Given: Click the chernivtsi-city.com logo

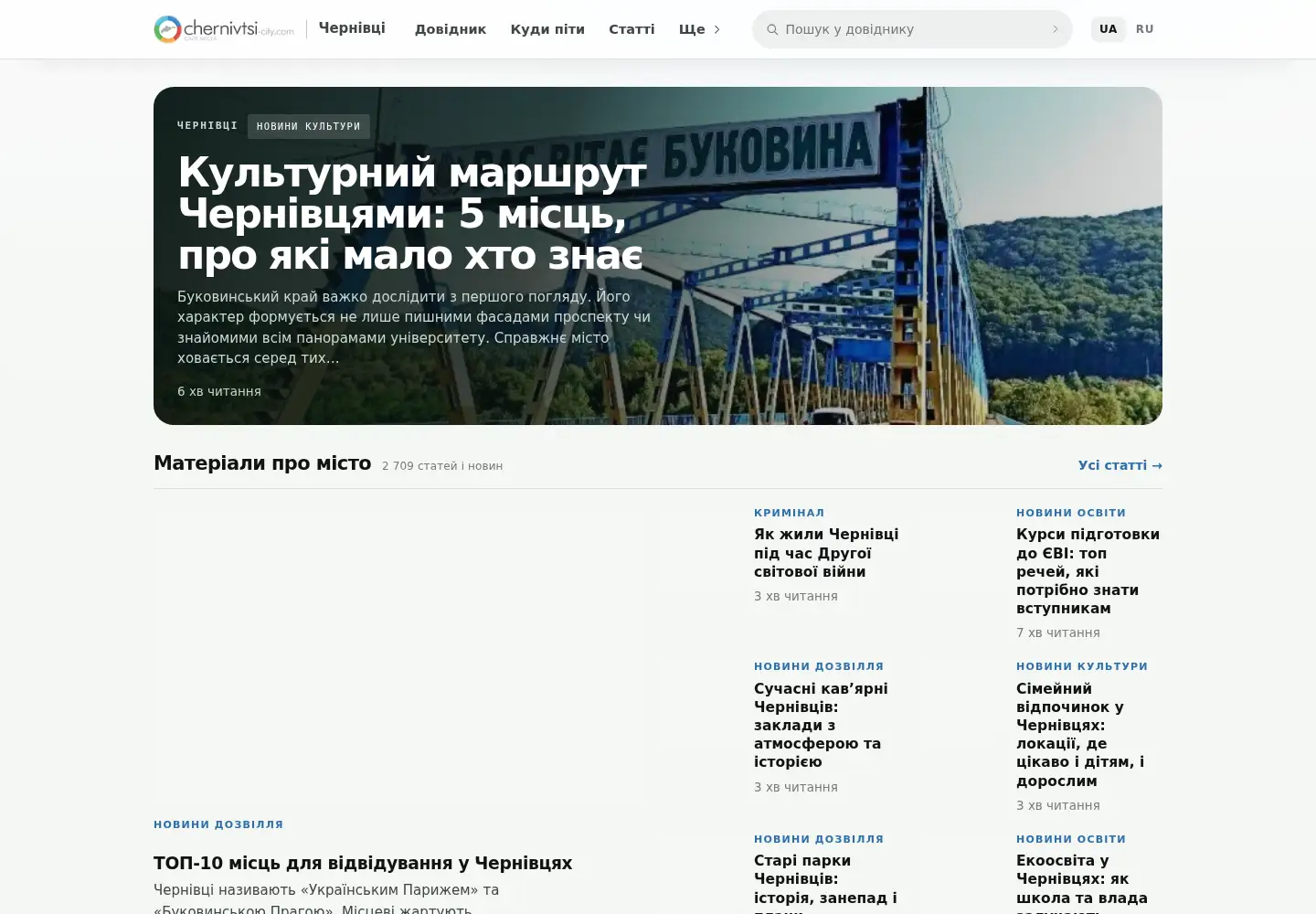Looking at the screenshot, I should coord(224,29).
